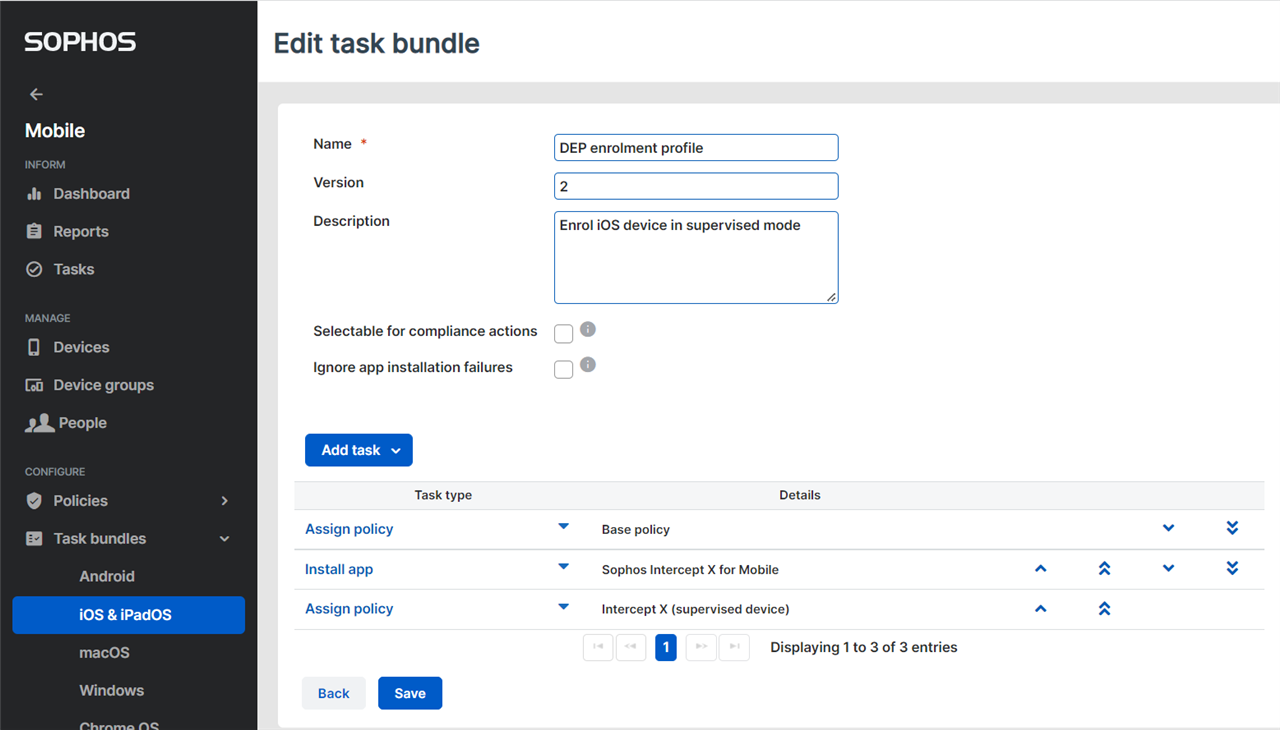1280x730 pixels.
Task: Click Displaying 1 to 3 of 3 entries
Action: (x=864, y=648)
